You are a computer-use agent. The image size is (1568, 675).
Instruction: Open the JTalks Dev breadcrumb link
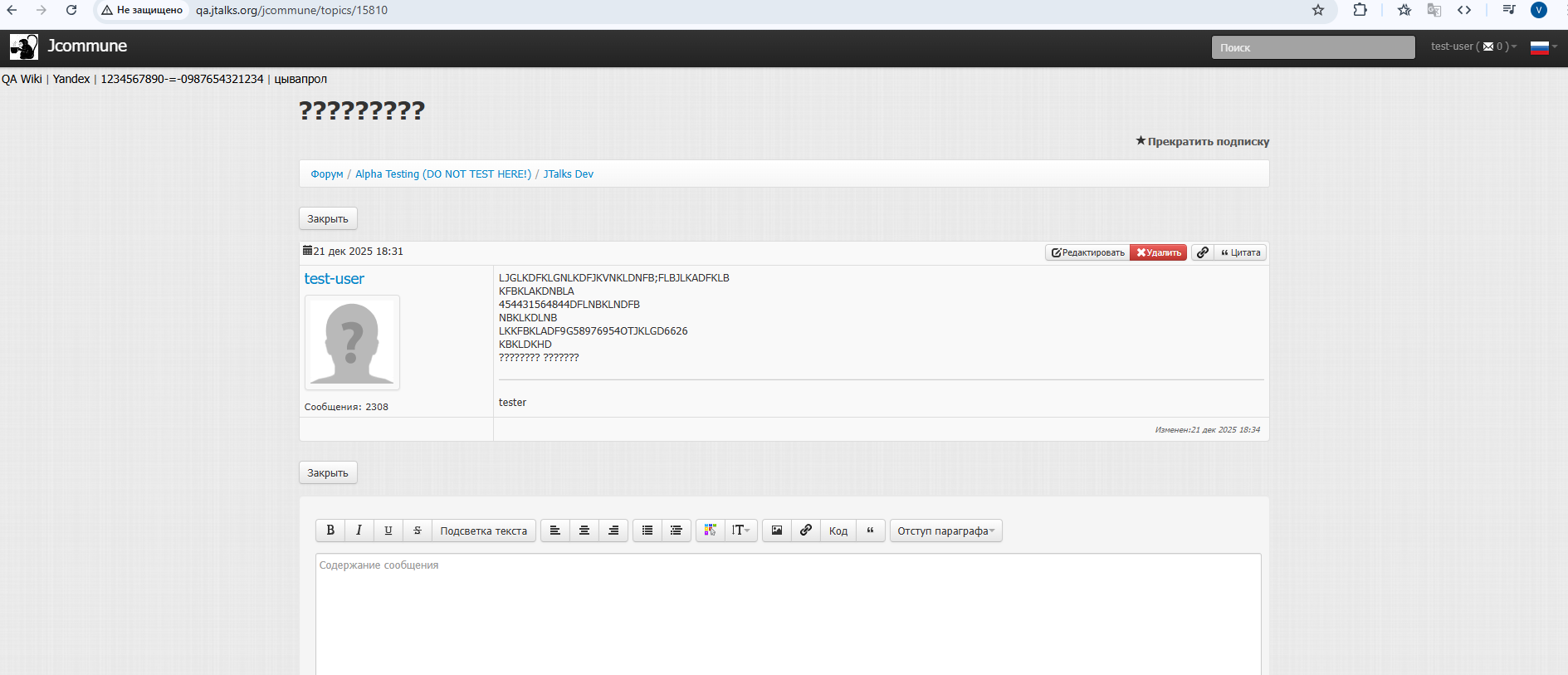pyautogui.click(x=568, y=174)
